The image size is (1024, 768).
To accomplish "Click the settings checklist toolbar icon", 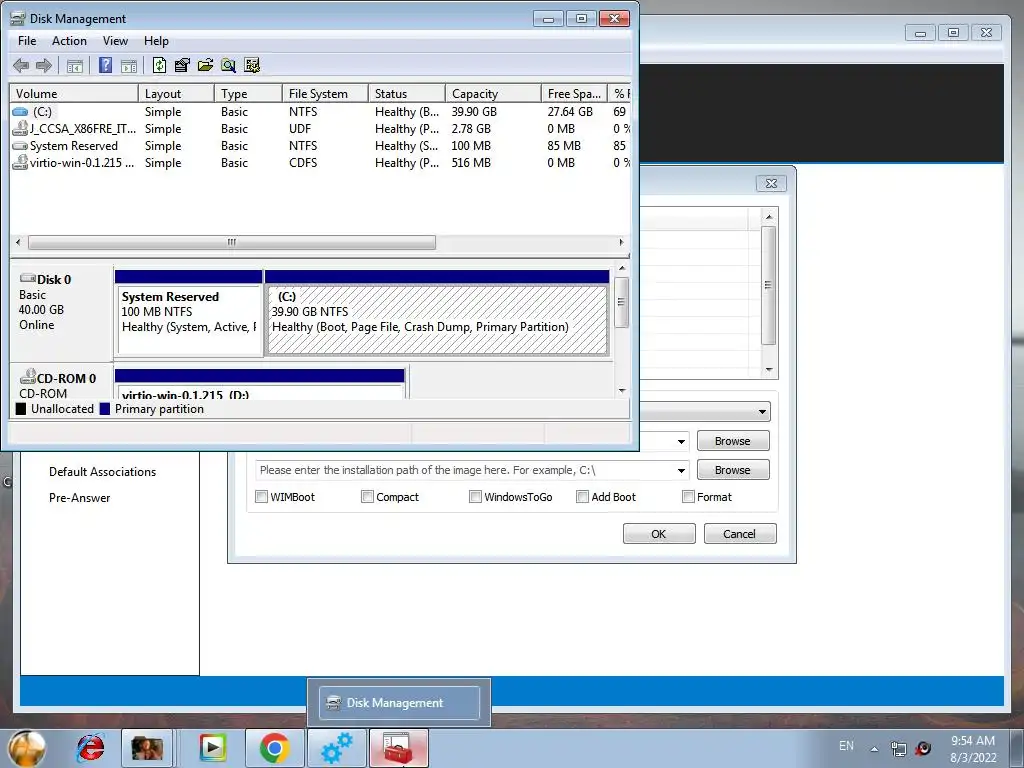I will [x=251, y=65].
